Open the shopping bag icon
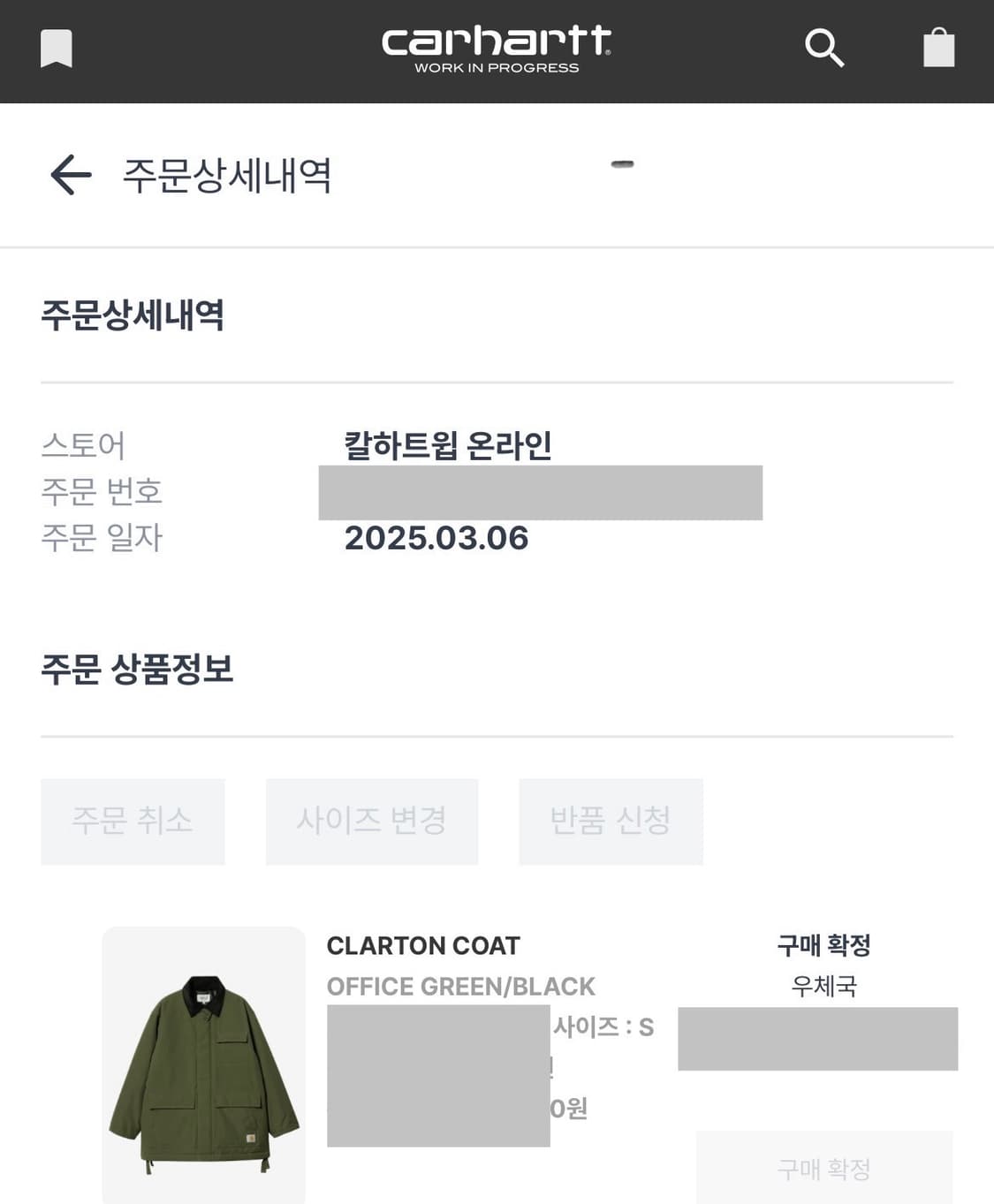The height and width of the screenshot is (1204, 994). pyautogui.click(x=939, y=48)
